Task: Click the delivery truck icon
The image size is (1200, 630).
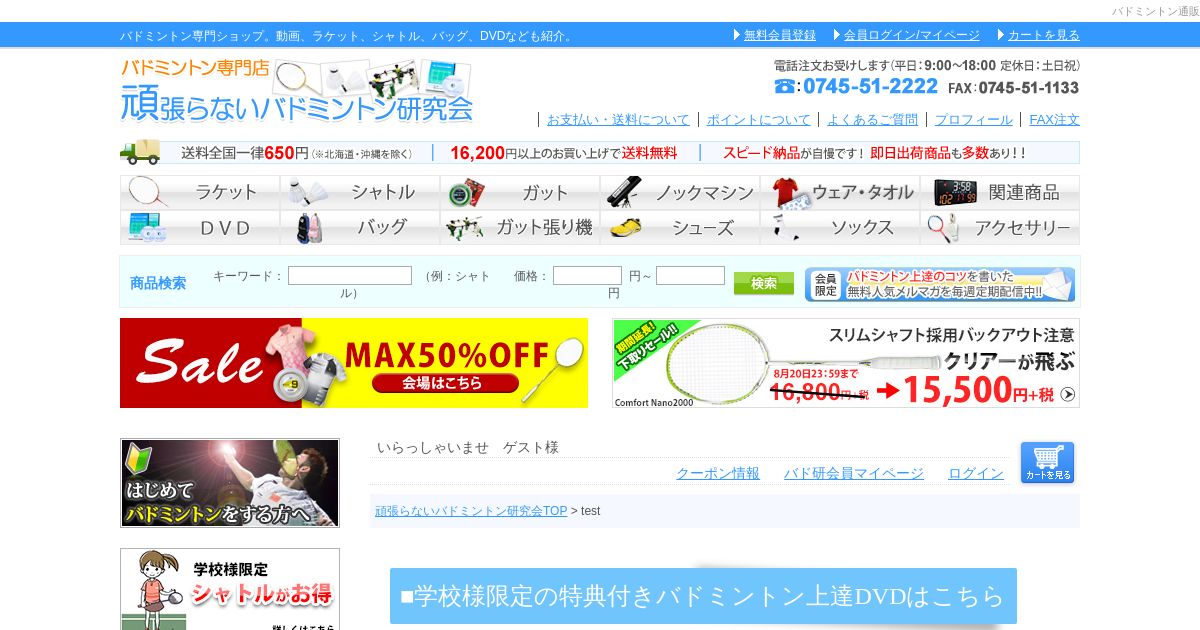Action: pos(140,152)
